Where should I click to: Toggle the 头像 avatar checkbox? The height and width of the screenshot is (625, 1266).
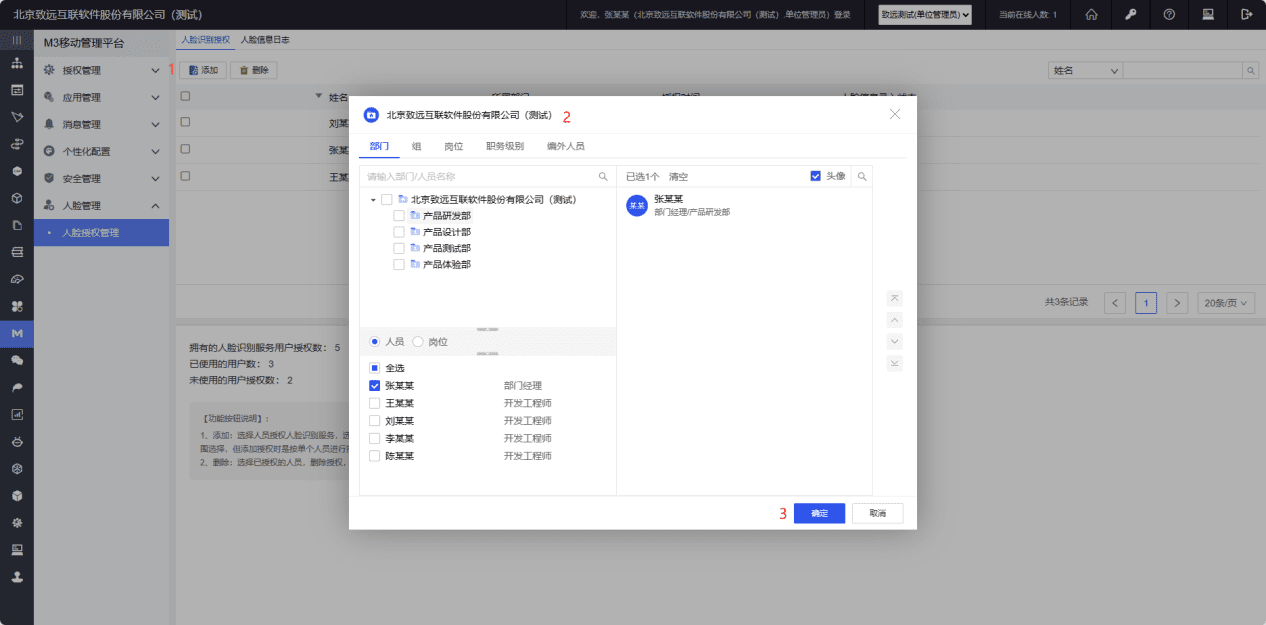pos(816,176)
